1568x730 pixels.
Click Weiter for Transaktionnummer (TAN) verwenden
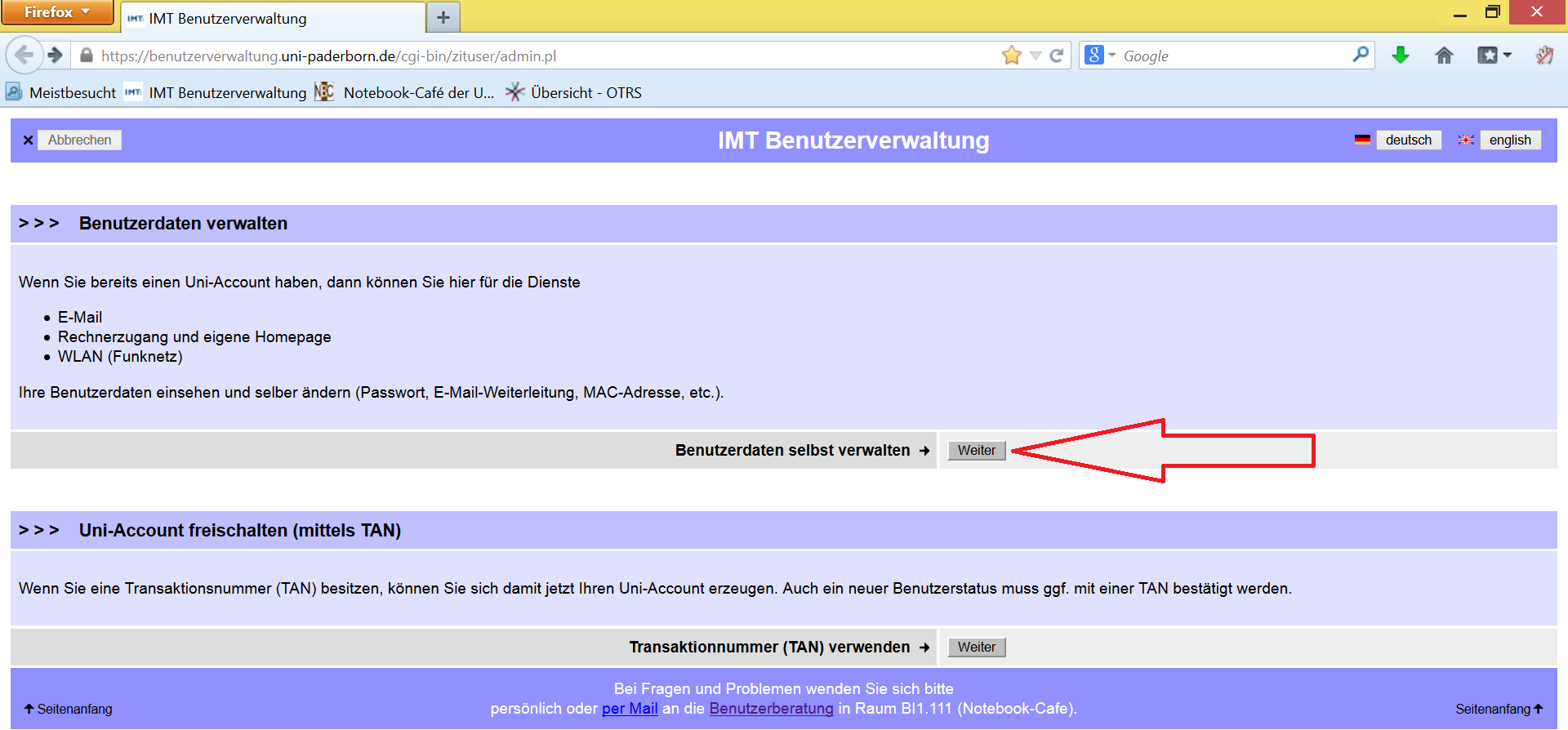pyautogui.click(x=977, y=647)
